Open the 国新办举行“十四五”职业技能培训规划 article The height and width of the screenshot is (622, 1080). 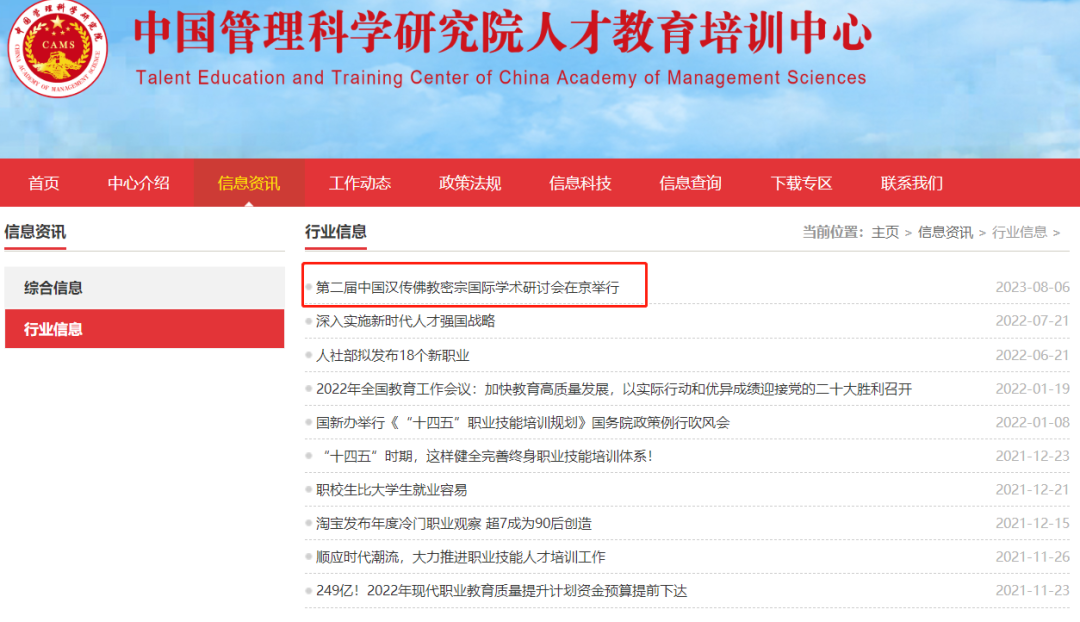tap(523, 423)
